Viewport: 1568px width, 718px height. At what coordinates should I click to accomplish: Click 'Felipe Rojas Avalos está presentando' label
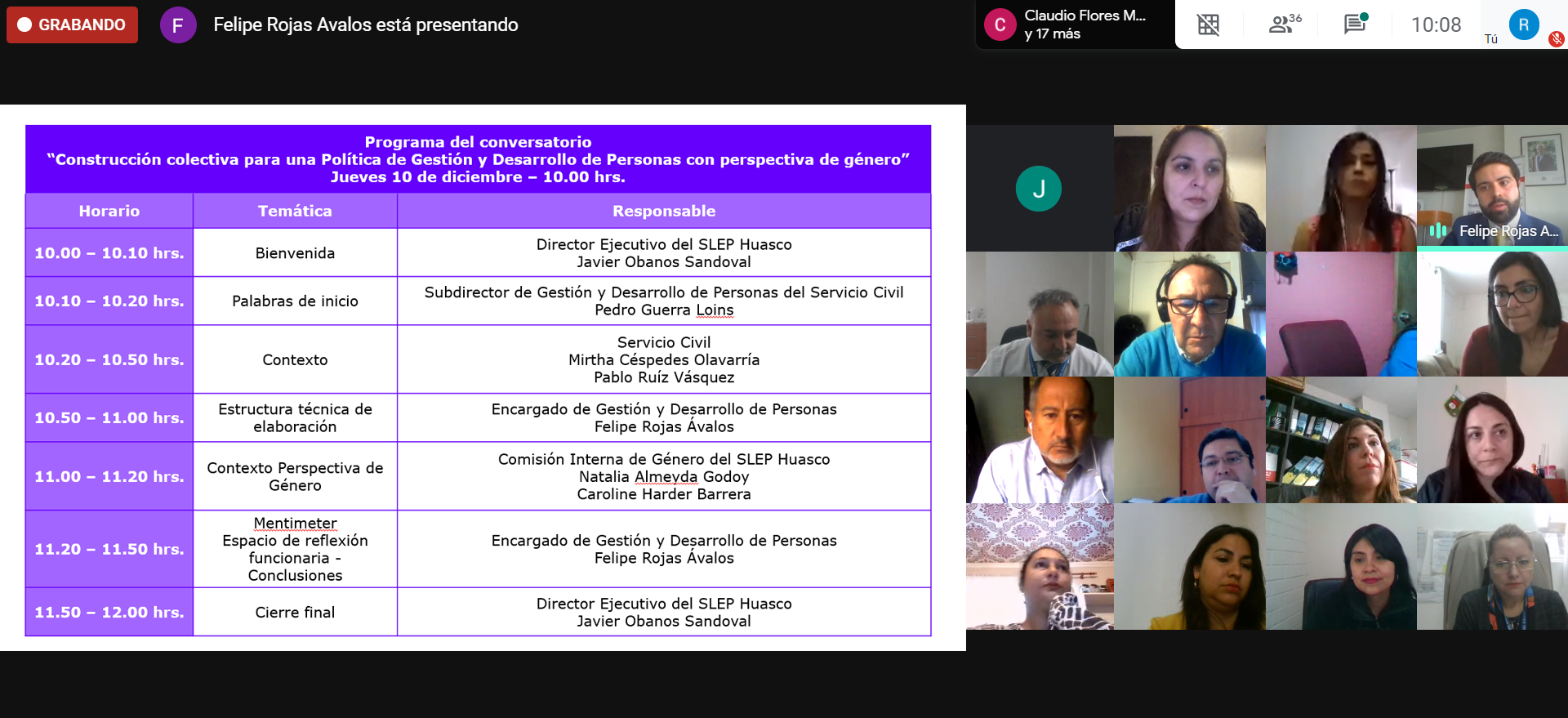point(365,25)
